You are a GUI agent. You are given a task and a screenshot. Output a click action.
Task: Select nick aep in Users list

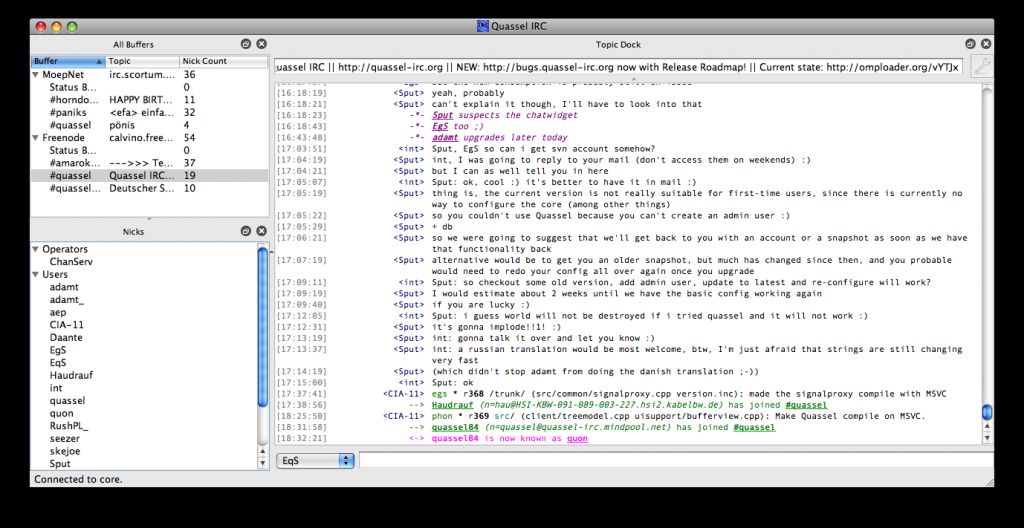(x=57, y=312)
